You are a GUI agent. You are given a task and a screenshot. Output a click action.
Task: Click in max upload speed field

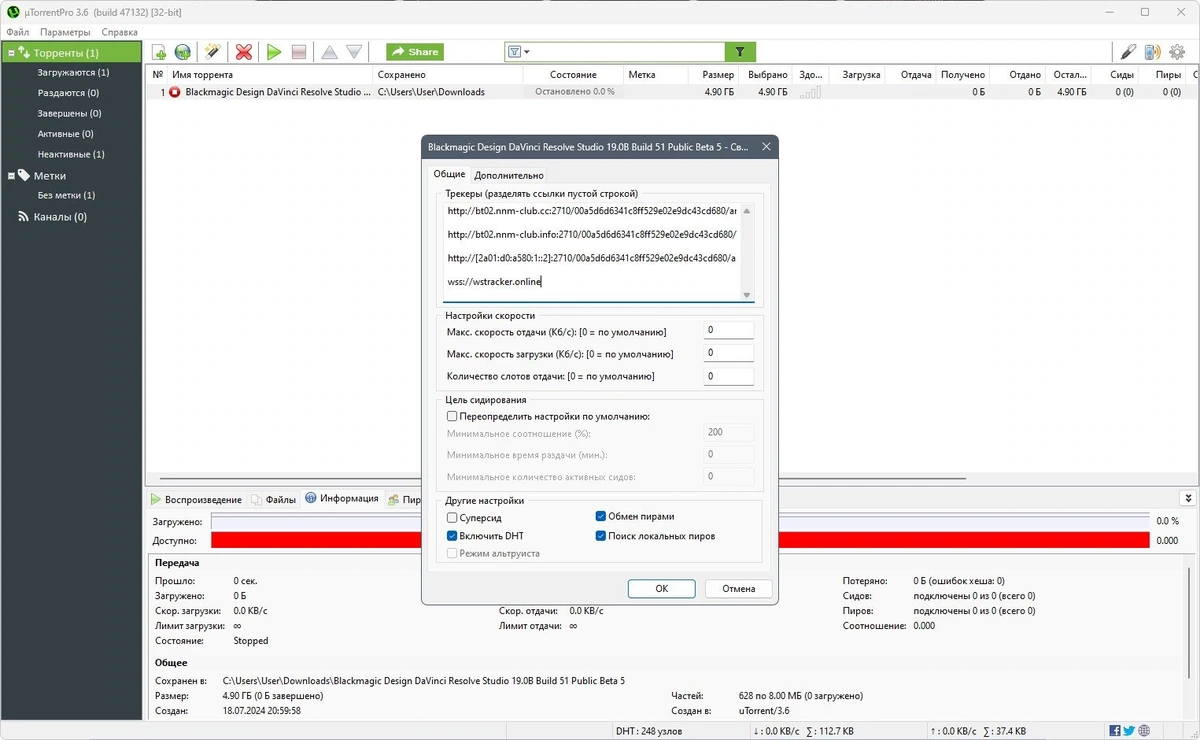(x=728, y=331)
